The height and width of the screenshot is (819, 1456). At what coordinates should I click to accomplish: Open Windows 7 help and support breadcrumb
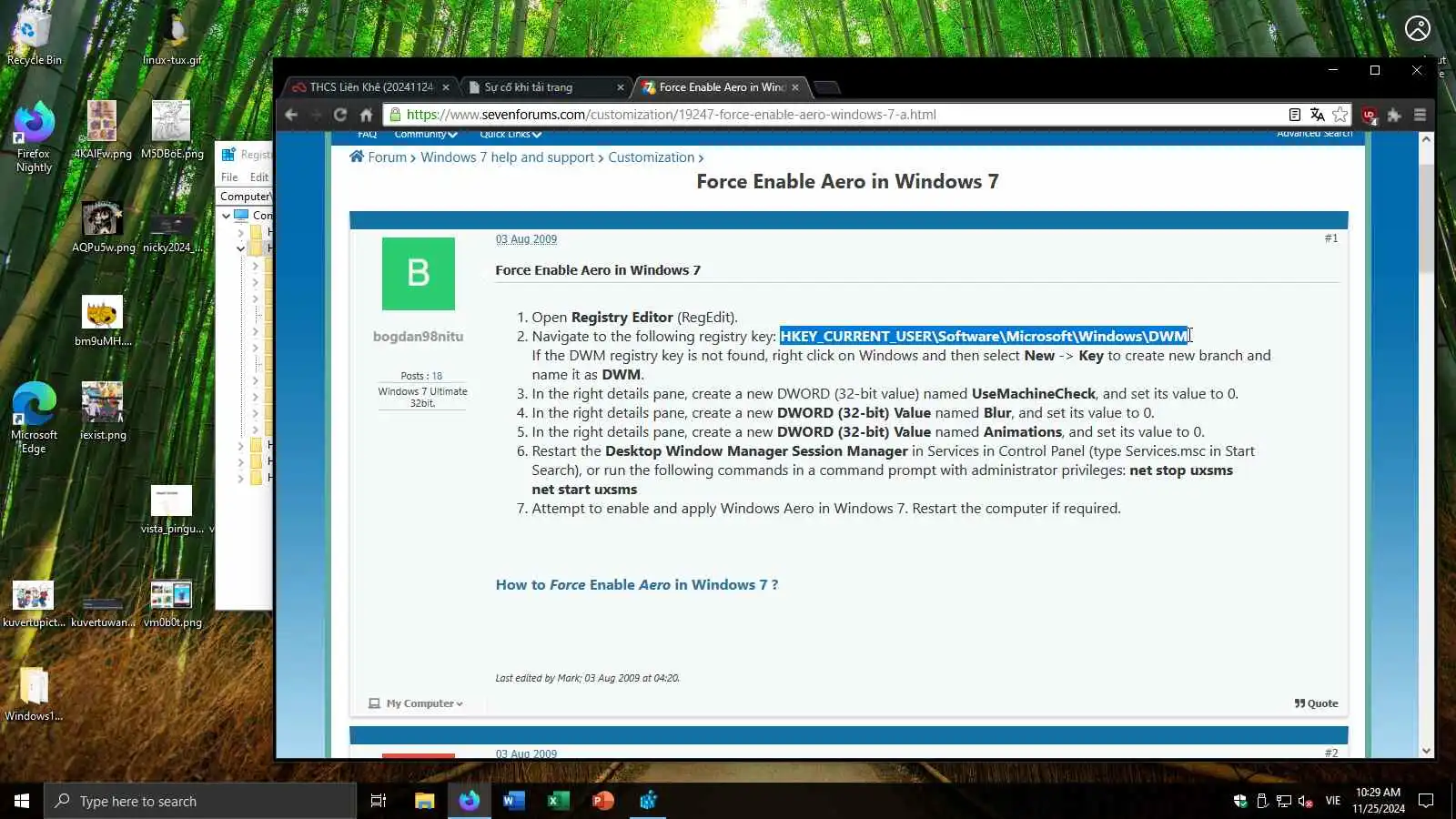507,157
